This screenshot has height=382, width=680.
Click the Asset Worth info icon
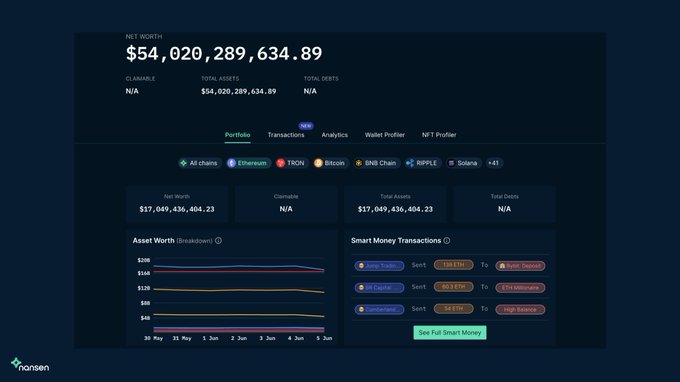click(219, 241)
